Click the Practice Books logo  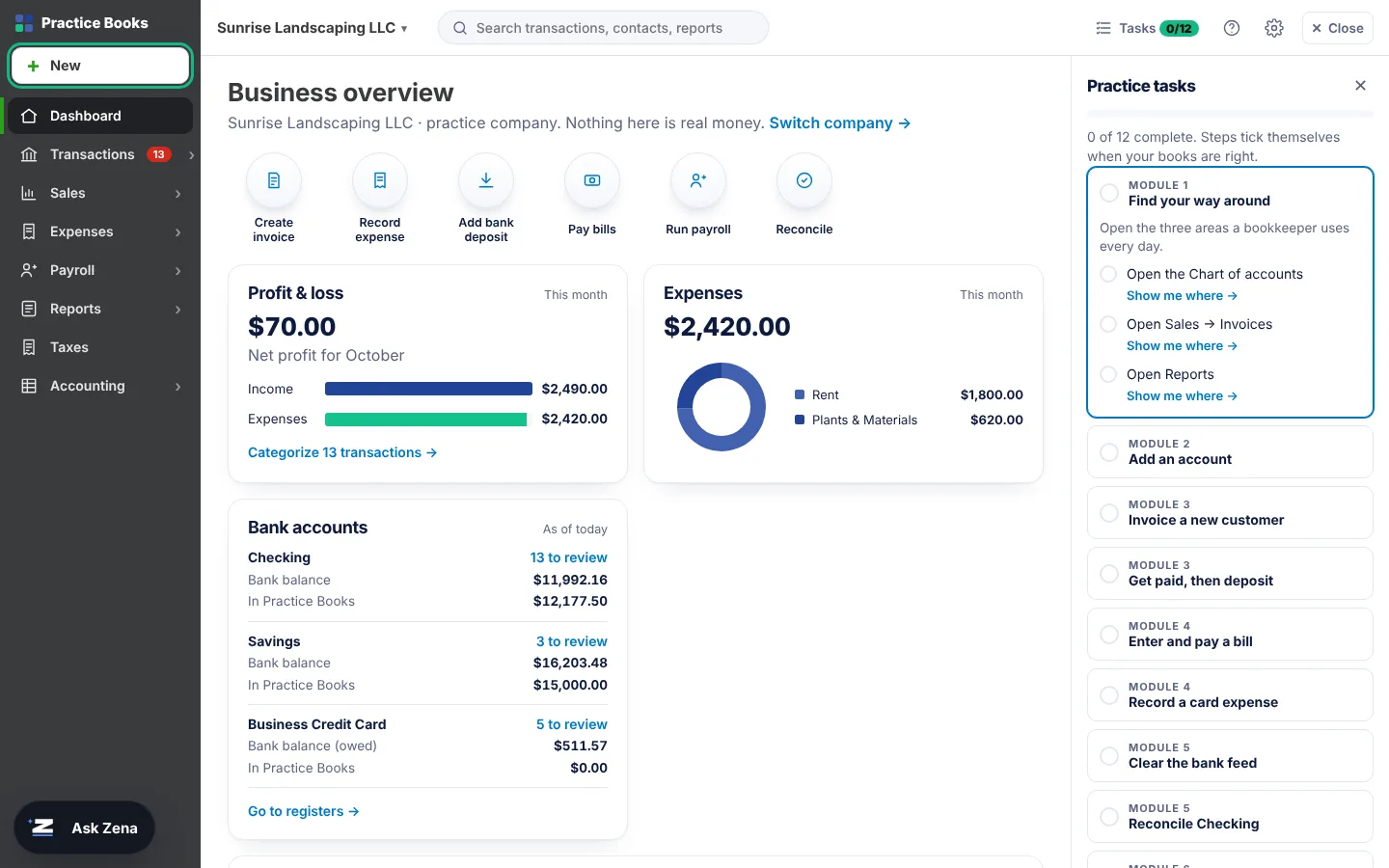coord(24,23)
